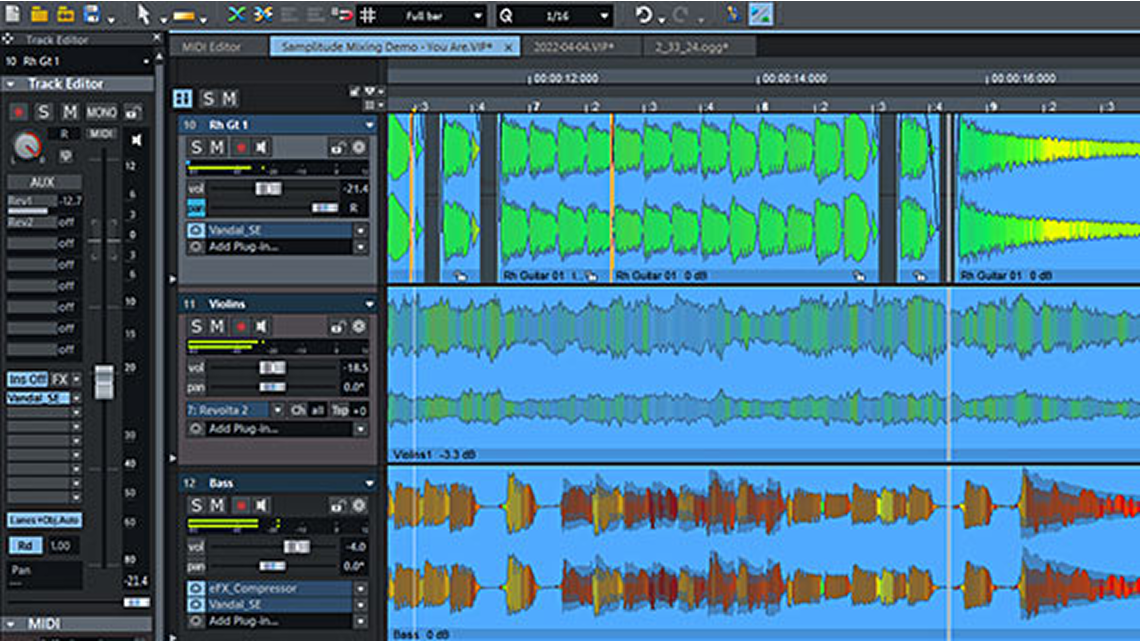Click the Ins Off button
1140x642 pixels.
(28, 380)
